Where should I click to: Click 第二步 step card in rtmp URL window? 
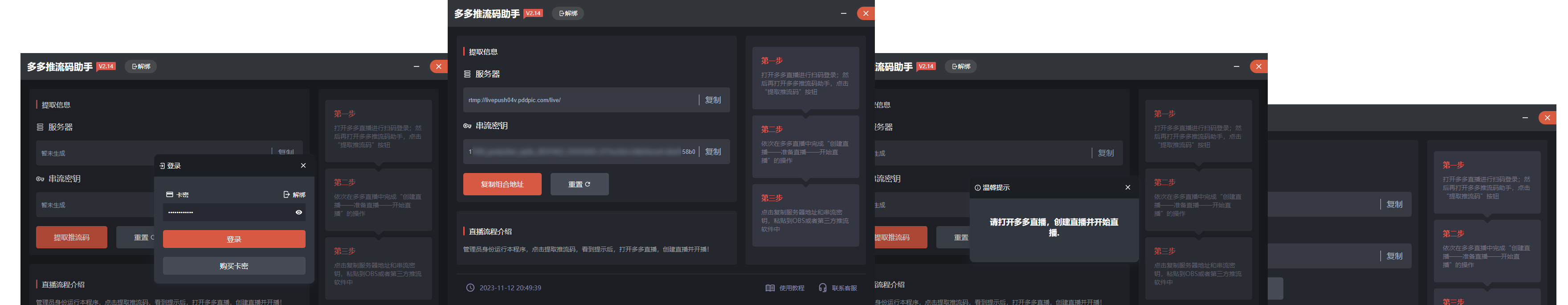805,147
